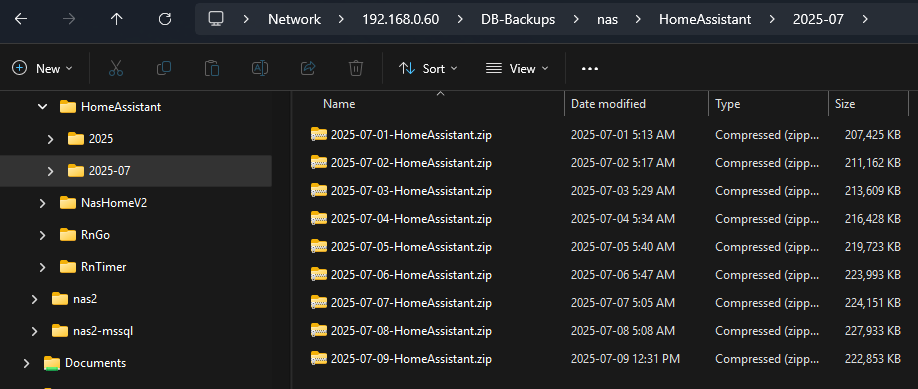Viewport: 918px width, 389px height.
Task: Click the Paste clipboard icon
Action: [x=211, y=69]
